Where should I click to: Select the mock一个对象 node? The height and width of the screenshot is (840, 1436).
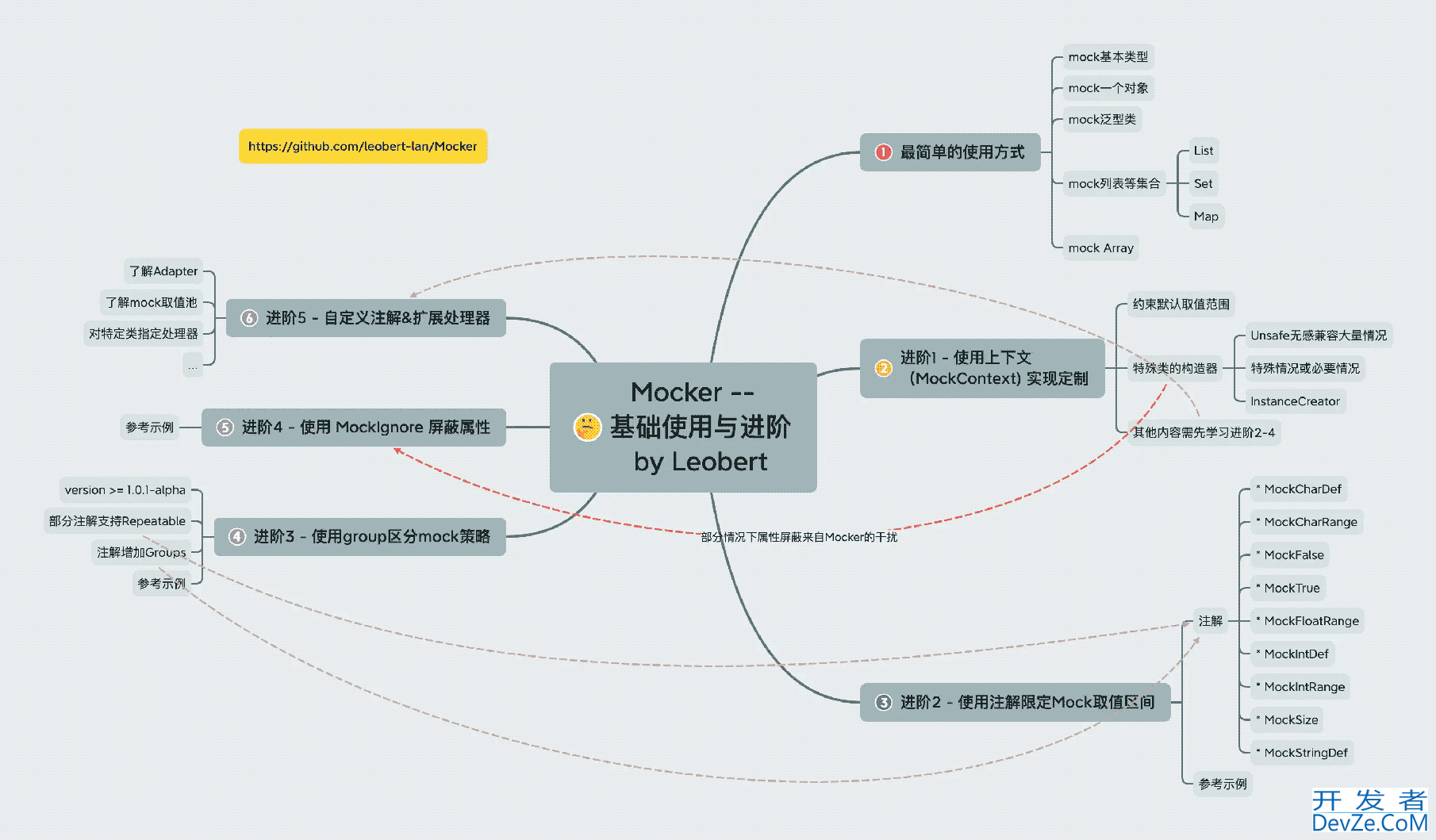(1108, 88)
